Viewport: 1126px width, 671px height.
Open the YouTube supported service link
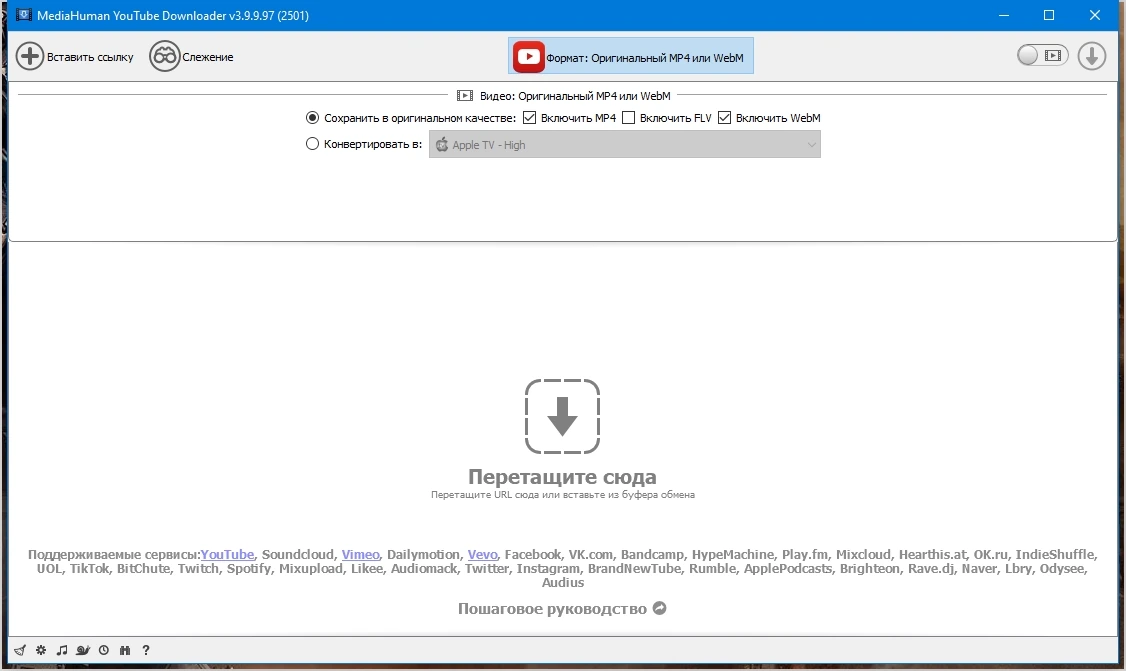227,555
